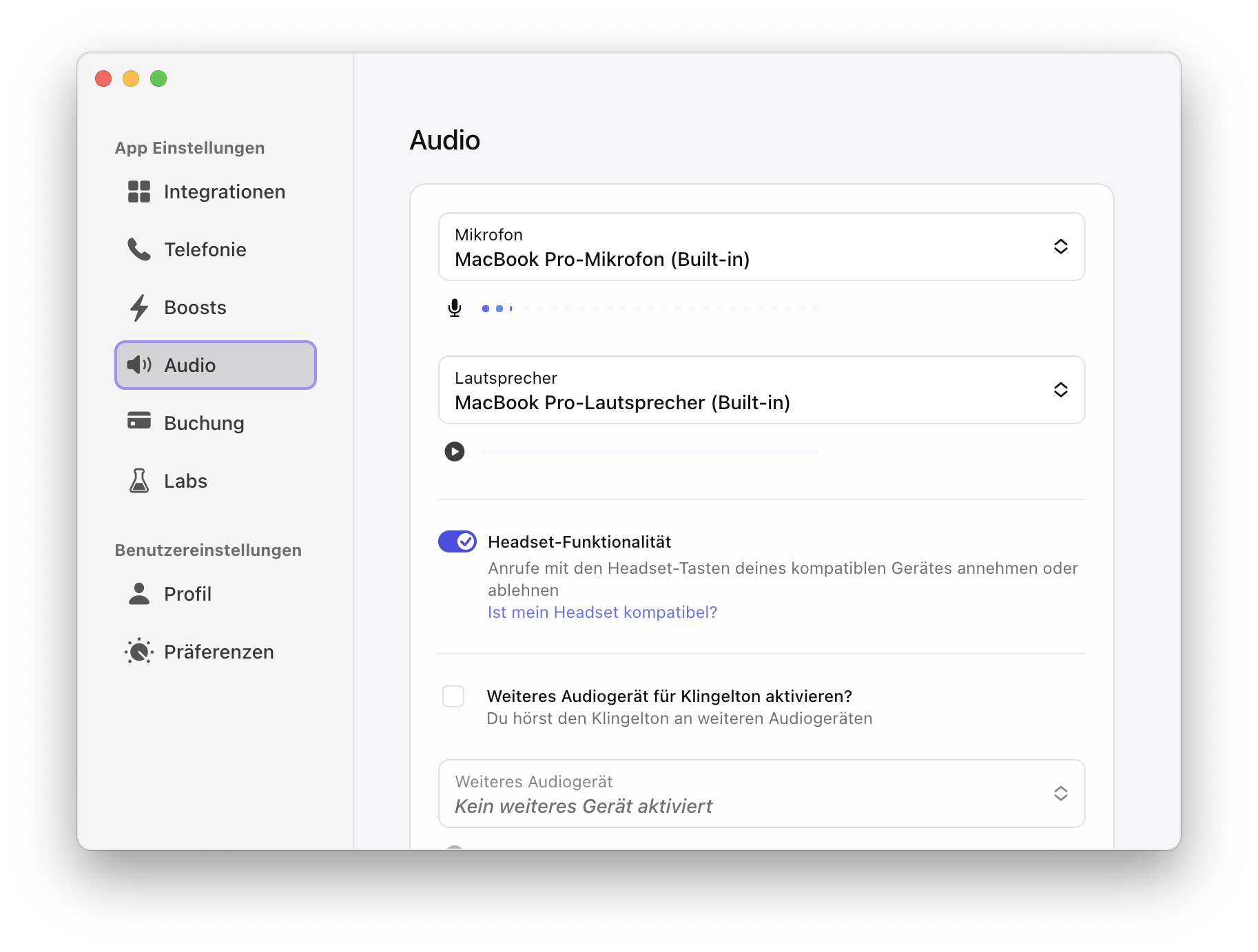The image size is (1258, 952).
Task: Open the Integrationen settings section
Action: (216, 192)
